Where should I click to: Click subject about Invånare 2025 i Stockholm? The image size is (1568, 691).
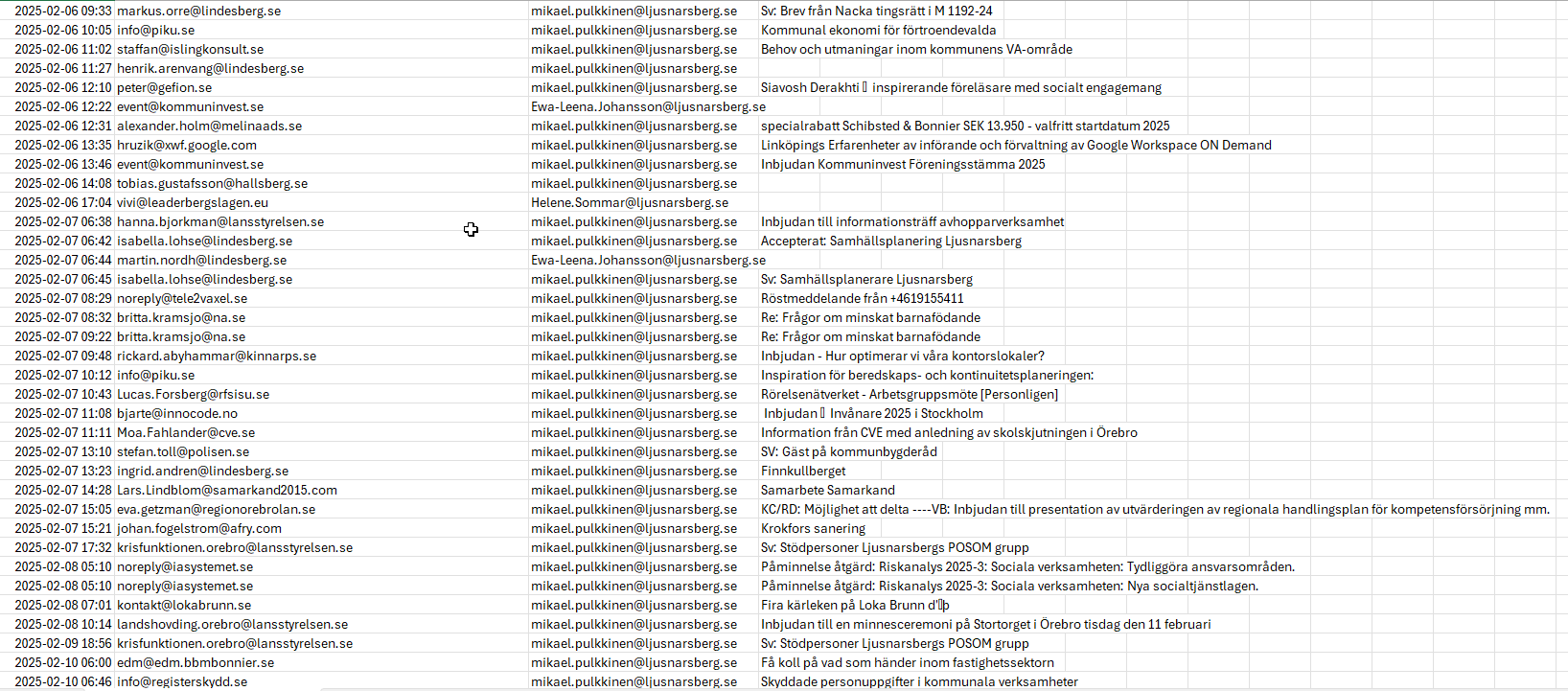[x=873, y=413]
